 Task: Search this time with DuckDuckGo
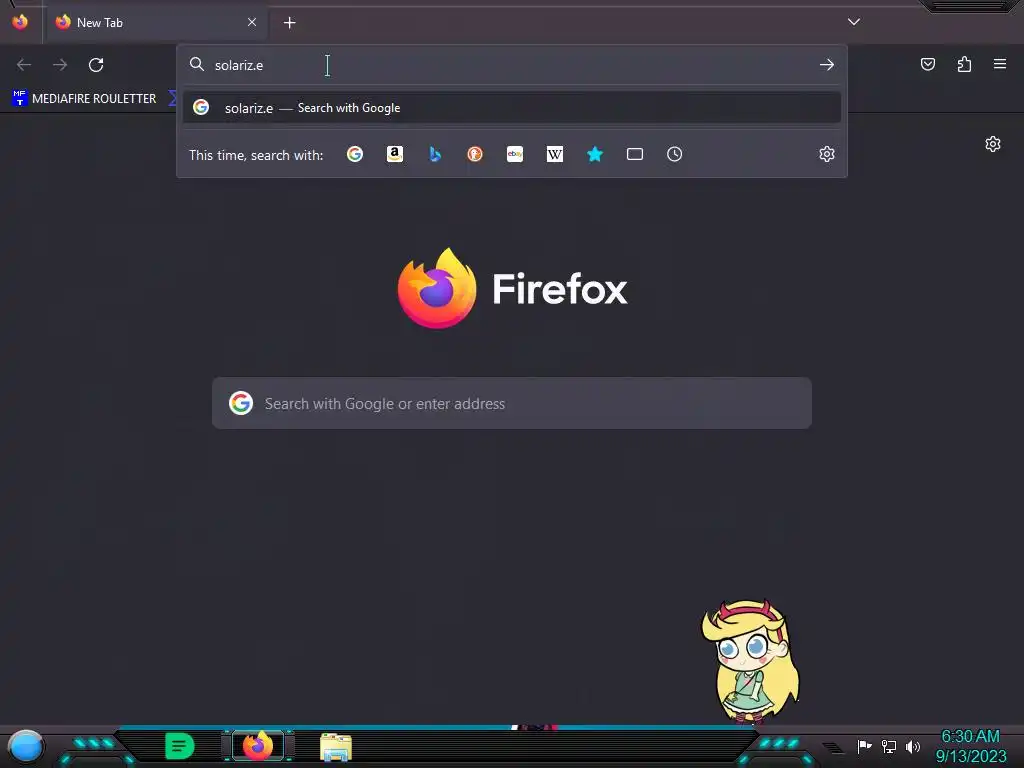pos(475,154)
